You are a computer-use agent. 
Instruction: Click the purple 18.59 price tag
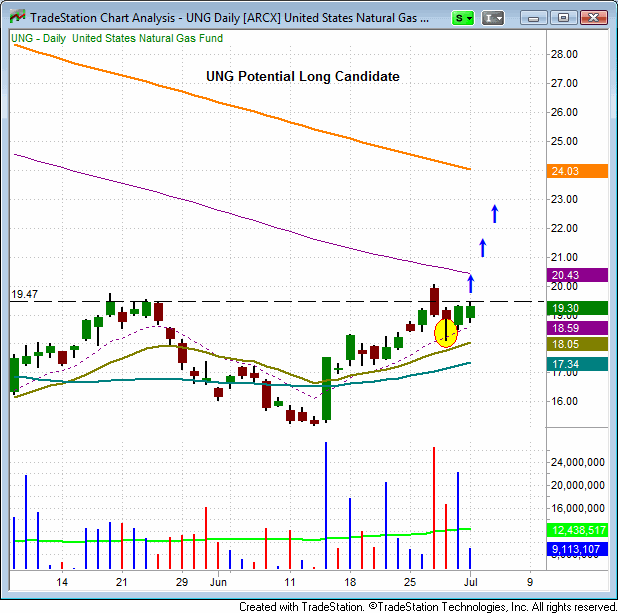577,328
